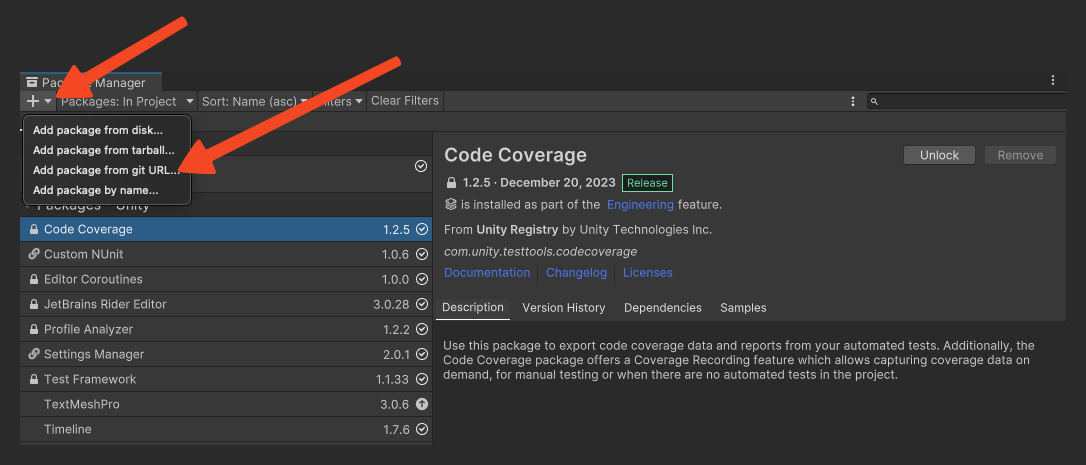This screenshot has width=1086, height=465.
Task: Switch to the Description tab
Action: 473,308
